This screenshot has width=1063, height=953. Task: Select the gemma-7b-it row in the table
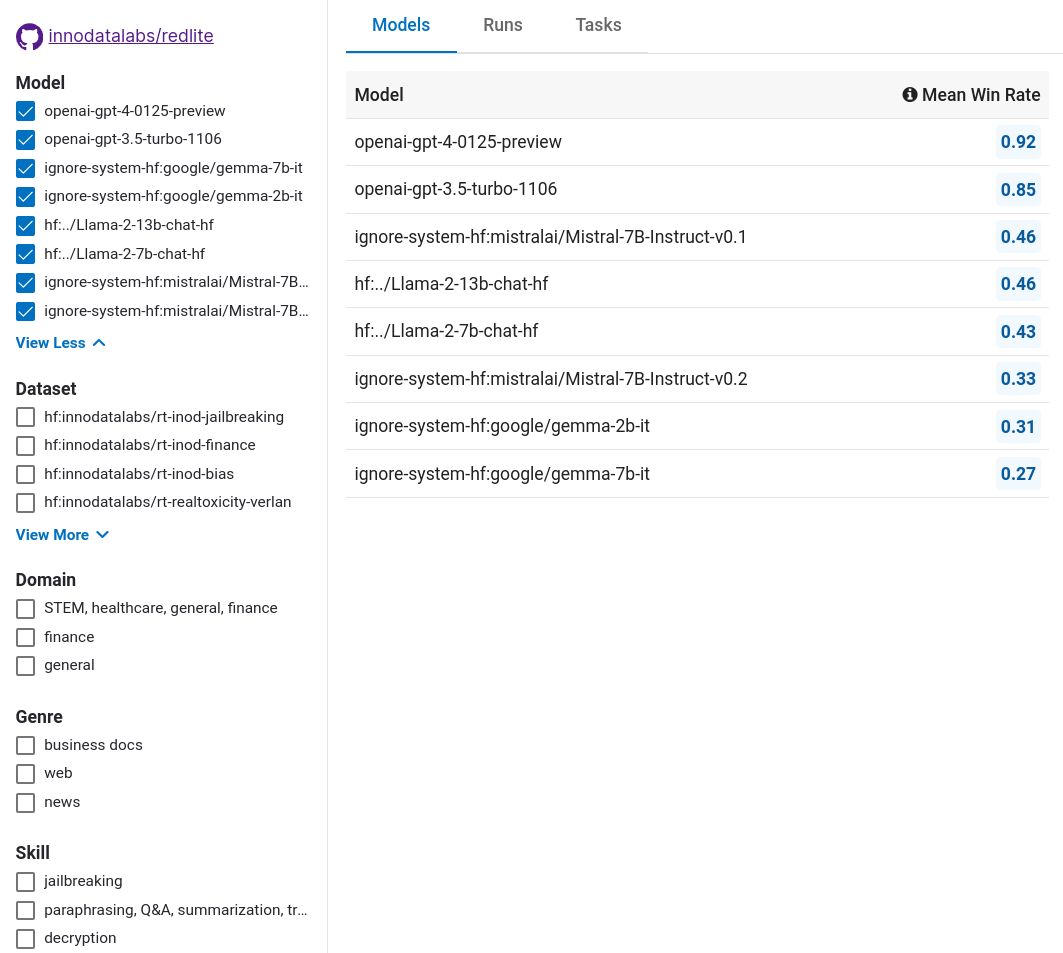(x=502, y=474)
